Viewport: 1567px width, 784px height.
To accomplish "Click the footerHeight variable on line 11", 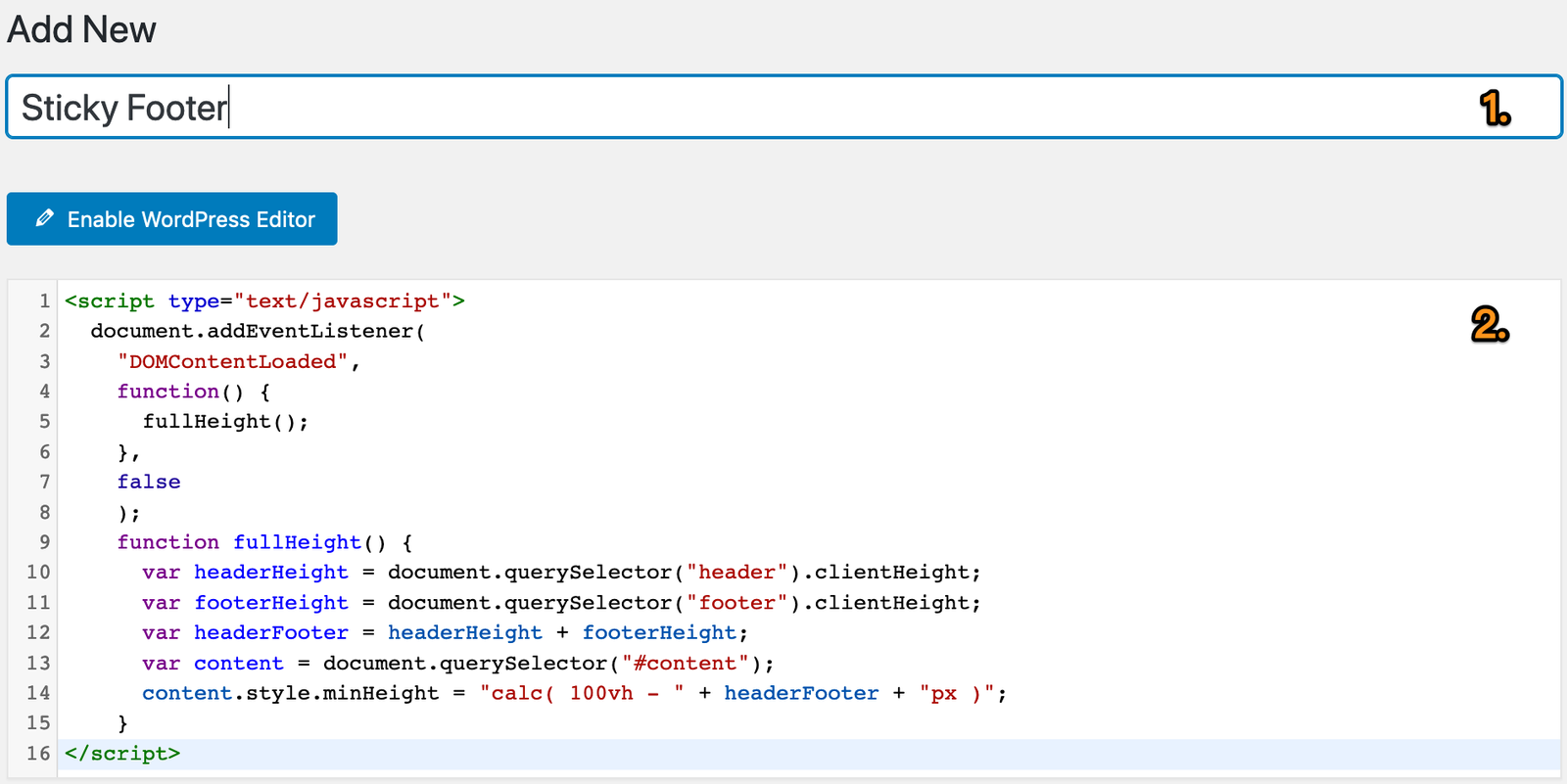I will 271,603.
